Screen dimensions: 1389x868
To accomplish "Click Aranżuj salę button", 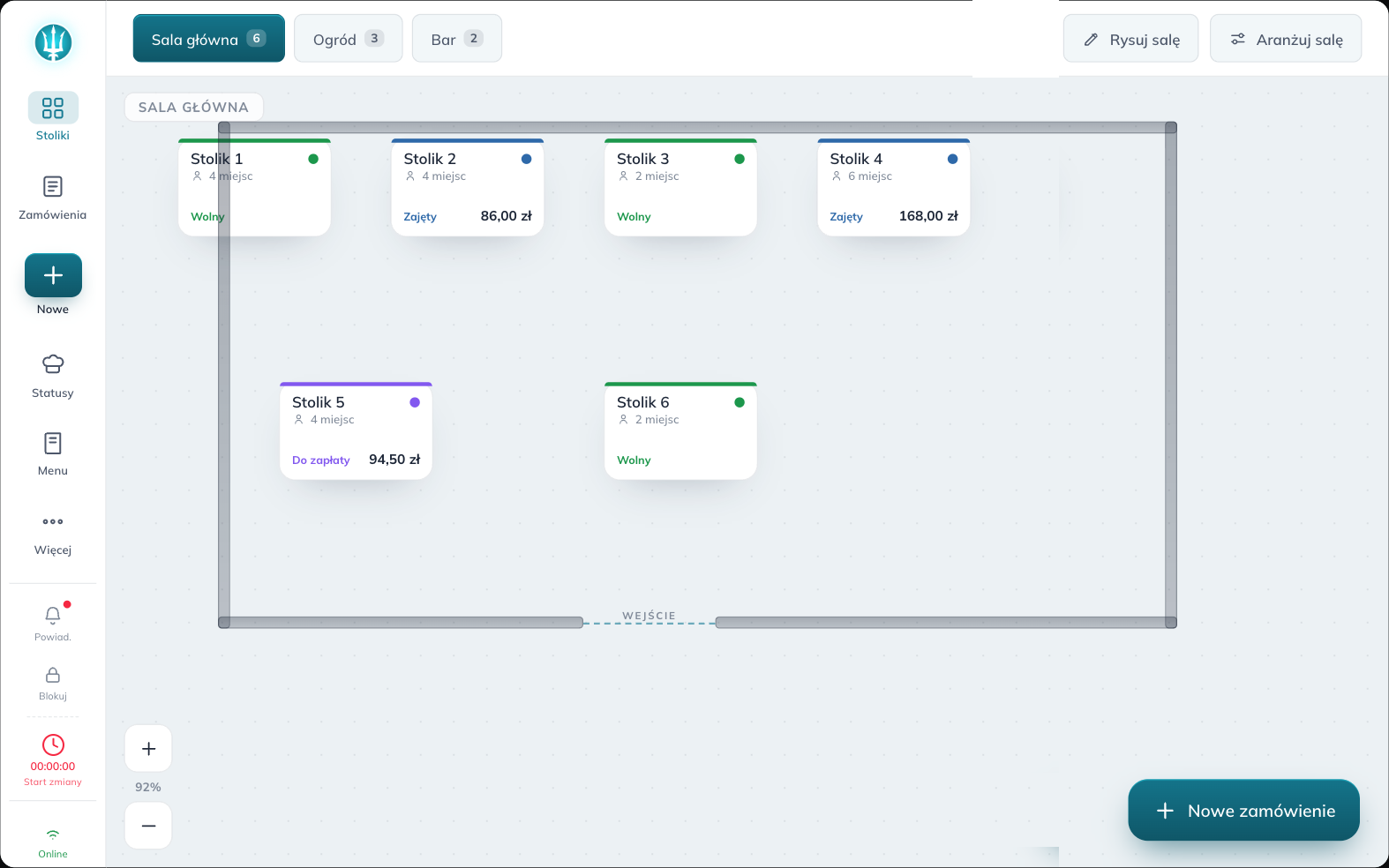I will (x=1286, y=39).
